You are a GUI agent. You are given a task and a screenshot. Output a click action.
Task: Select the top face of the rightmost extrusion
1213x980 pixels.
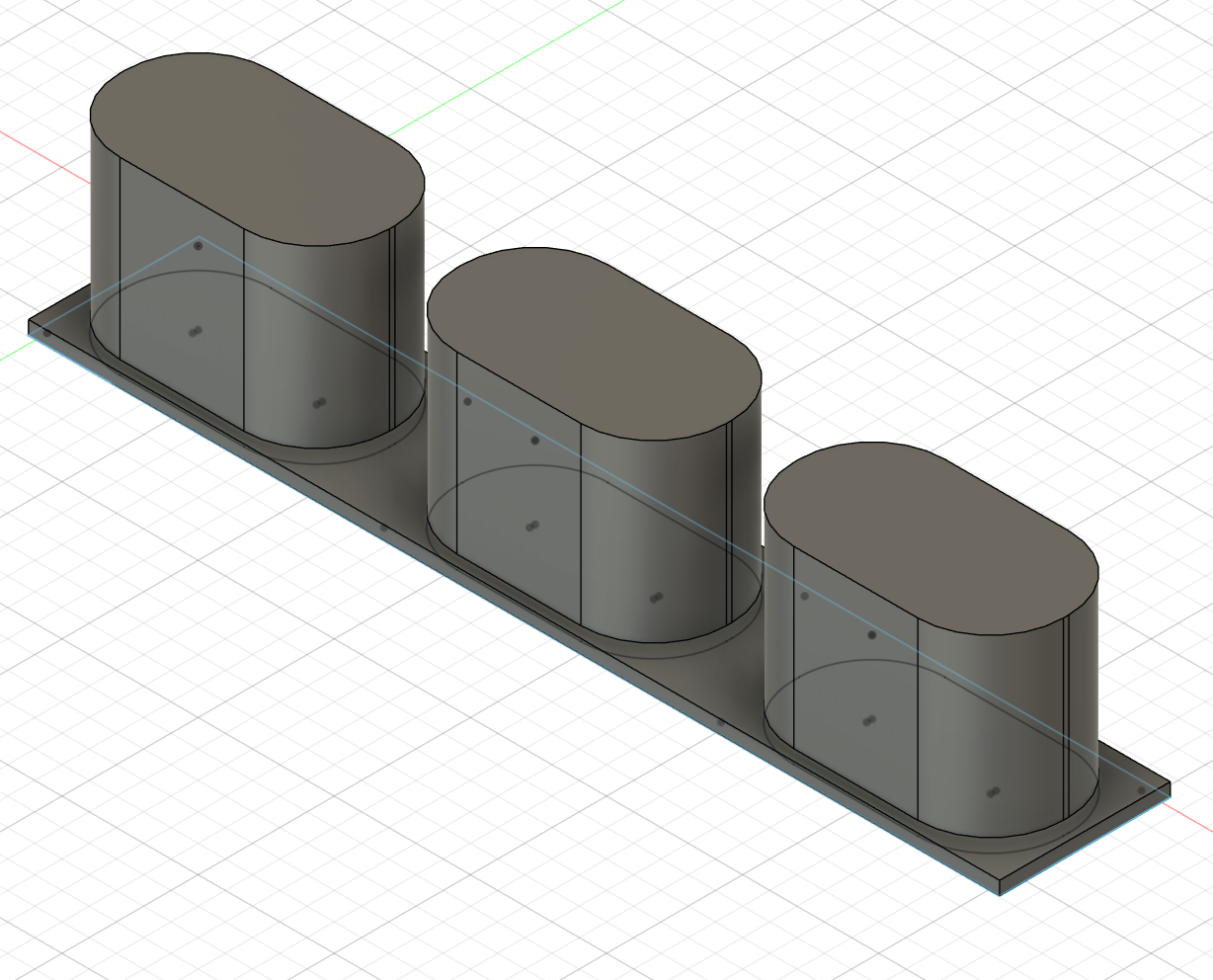click(x=930, y=538)
